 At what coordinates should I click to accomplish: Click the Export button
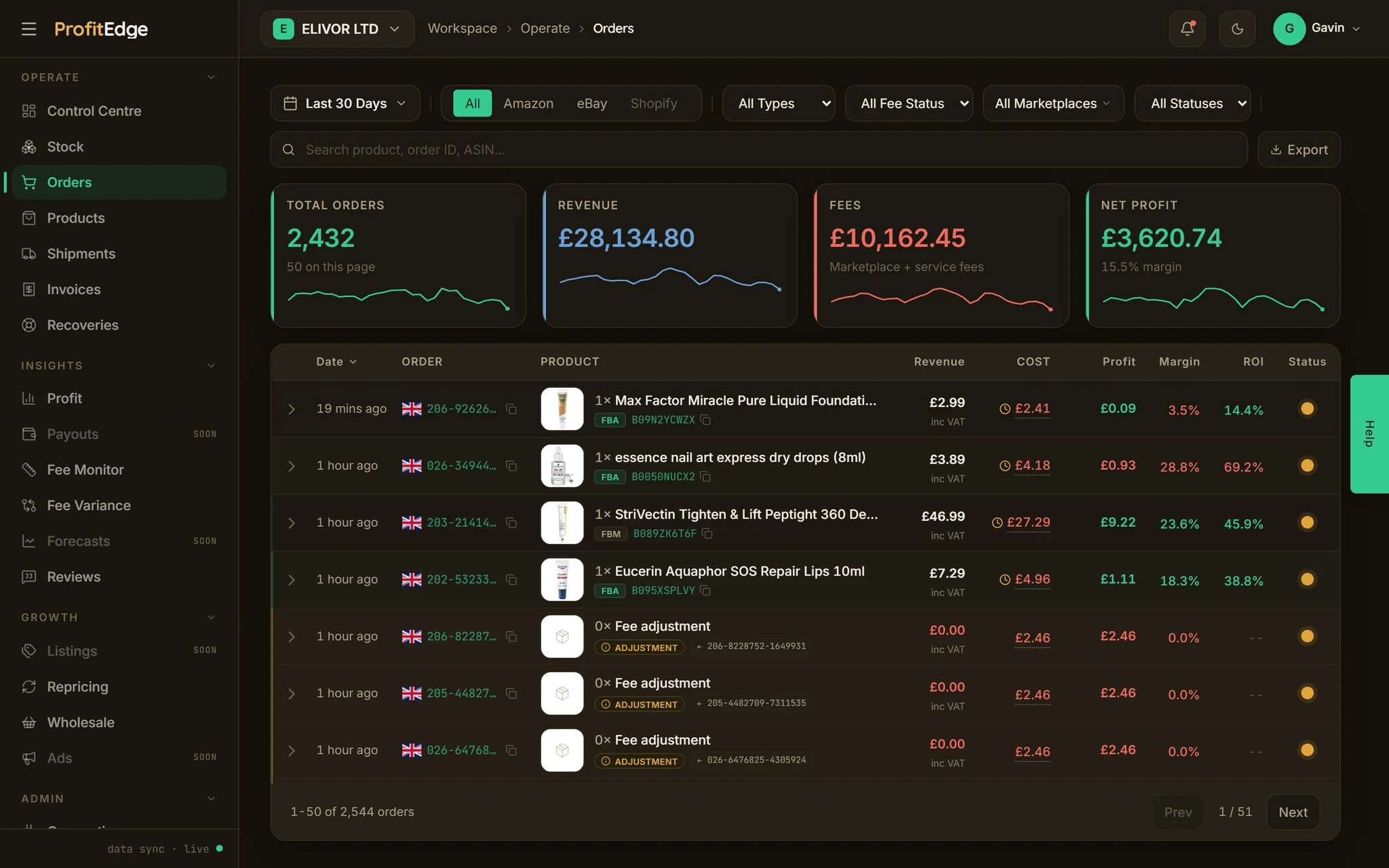coord(1299,149)
